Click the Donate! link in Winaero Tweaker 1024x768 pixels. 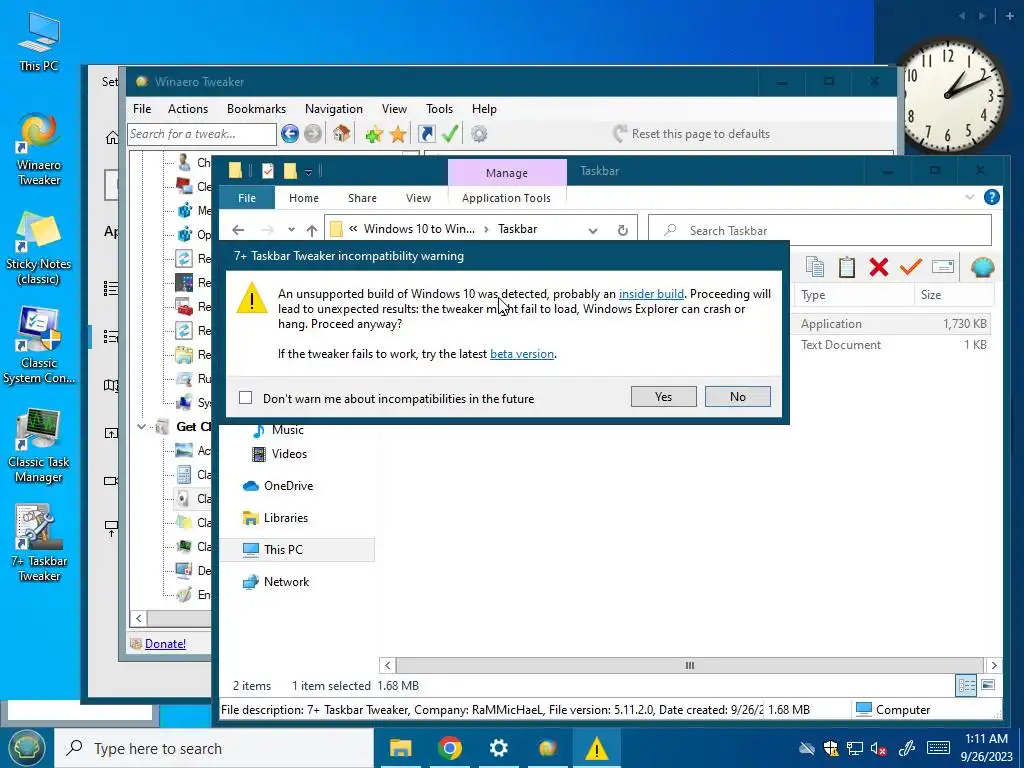pos(165,643)
